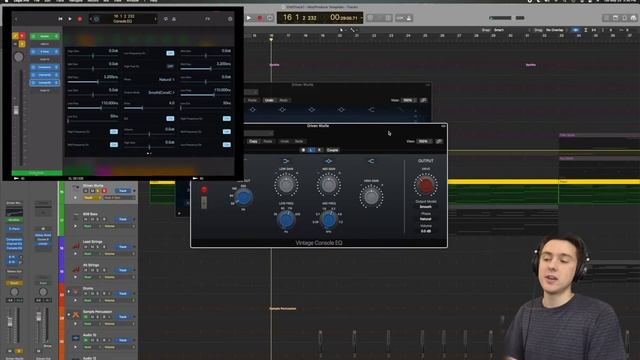The image size is (640, 360).
Task: Click Copy in Vintage Console EQ header
Action: pos(253,141)
